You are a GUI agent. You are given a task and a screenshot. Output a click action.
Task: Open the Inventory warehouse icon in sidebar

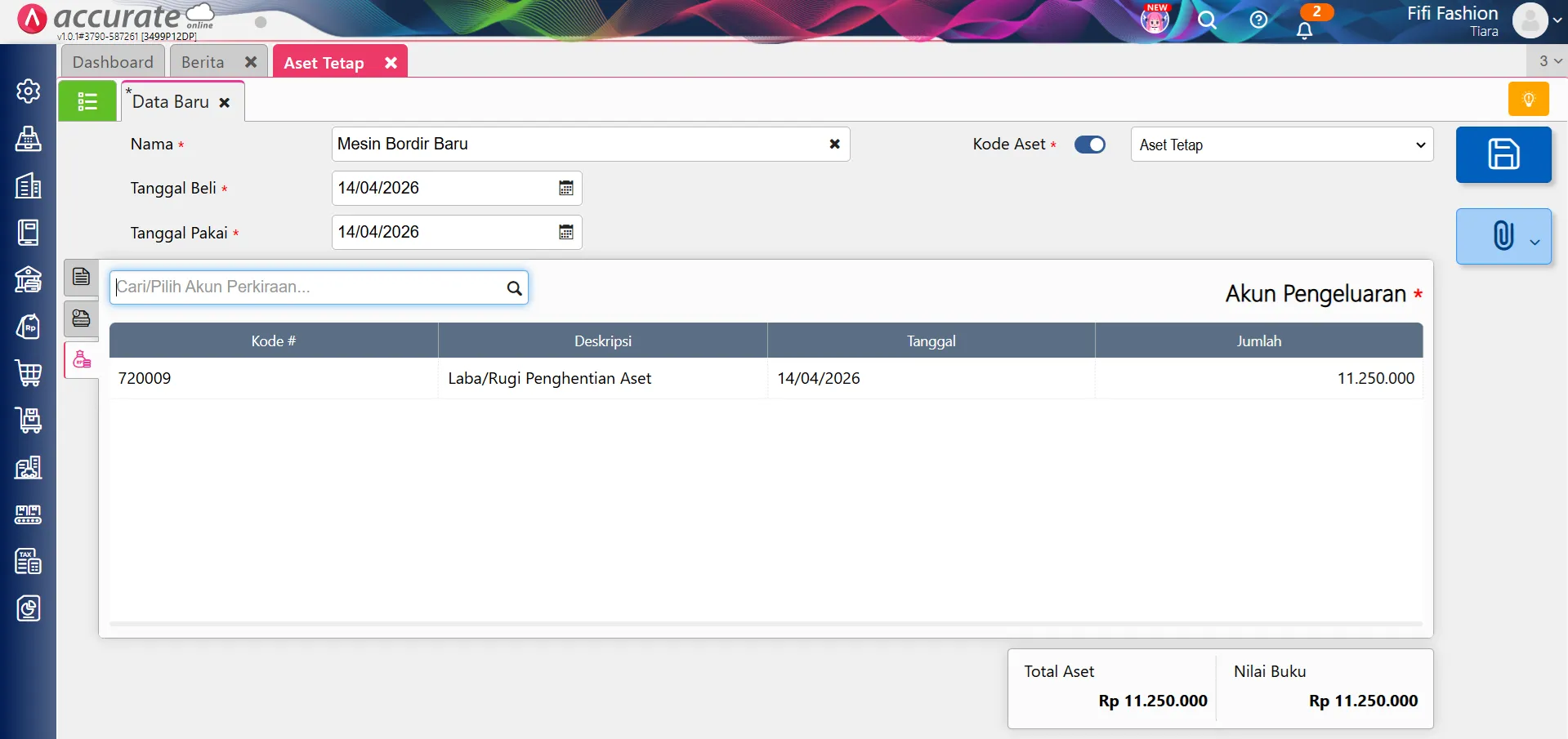(29, 468)
